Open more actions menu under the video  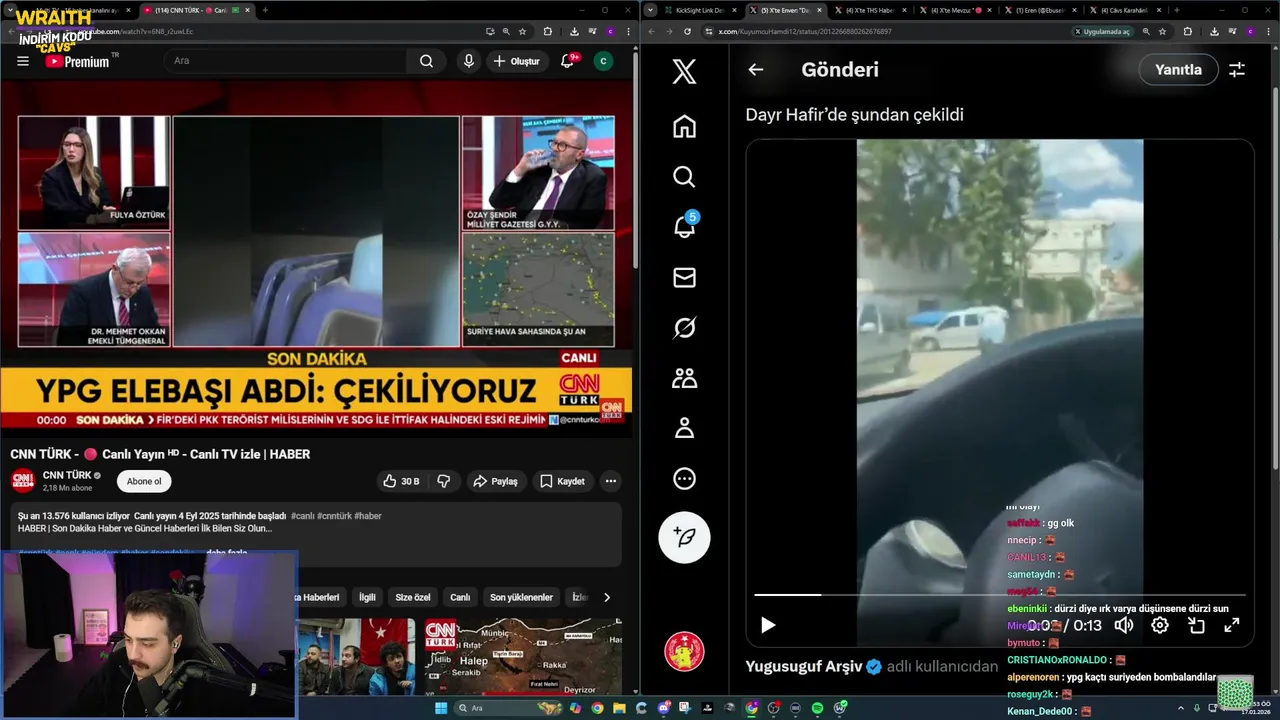click(610, 481)
